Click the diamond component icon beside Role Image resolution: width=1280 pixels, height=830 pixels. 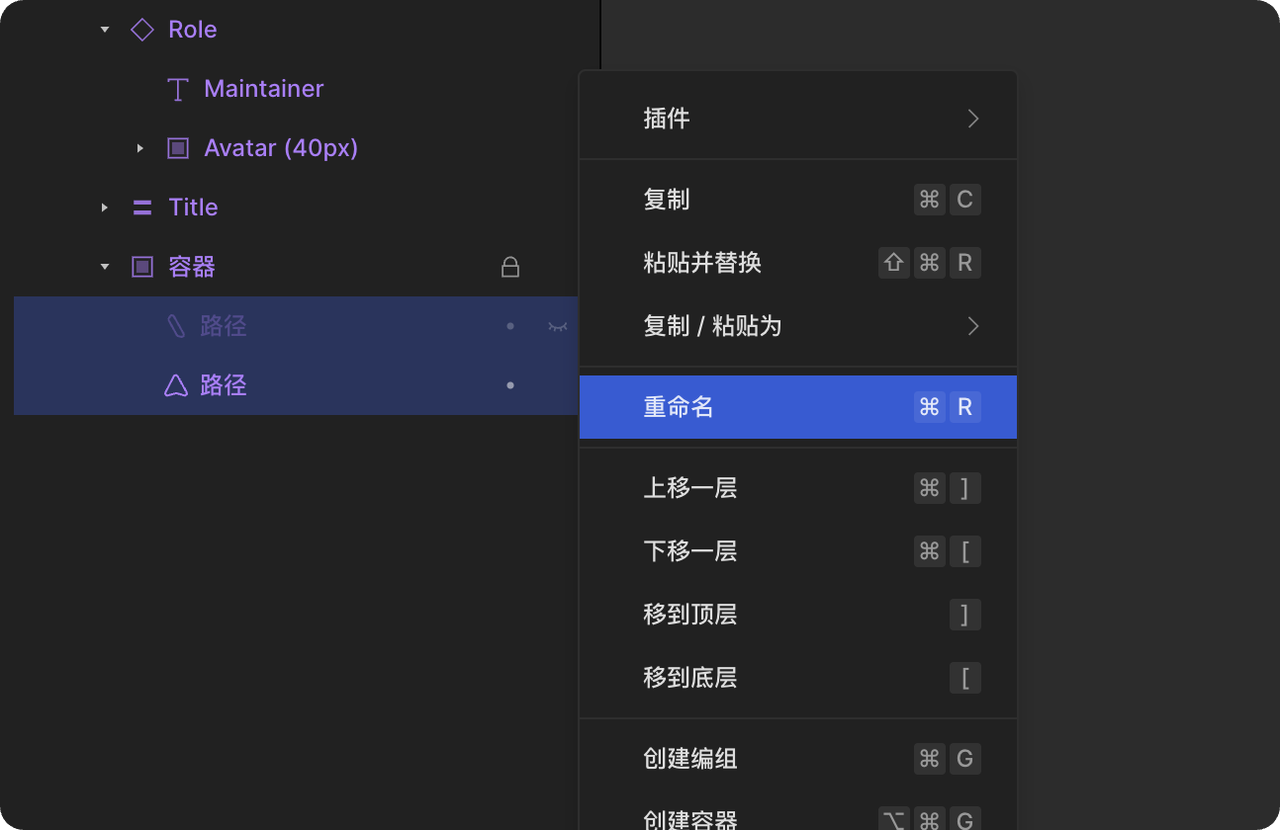(x=142, y=30)
